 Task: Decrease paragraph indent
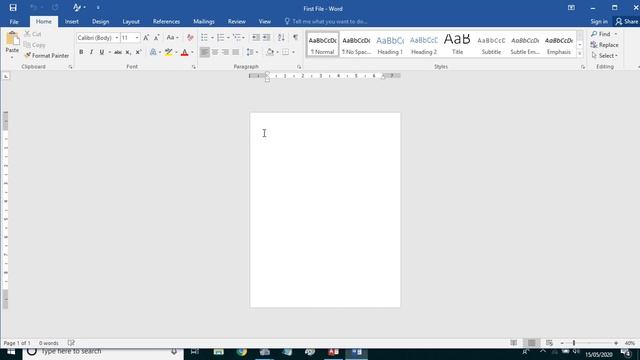click(x=256, y=38)
